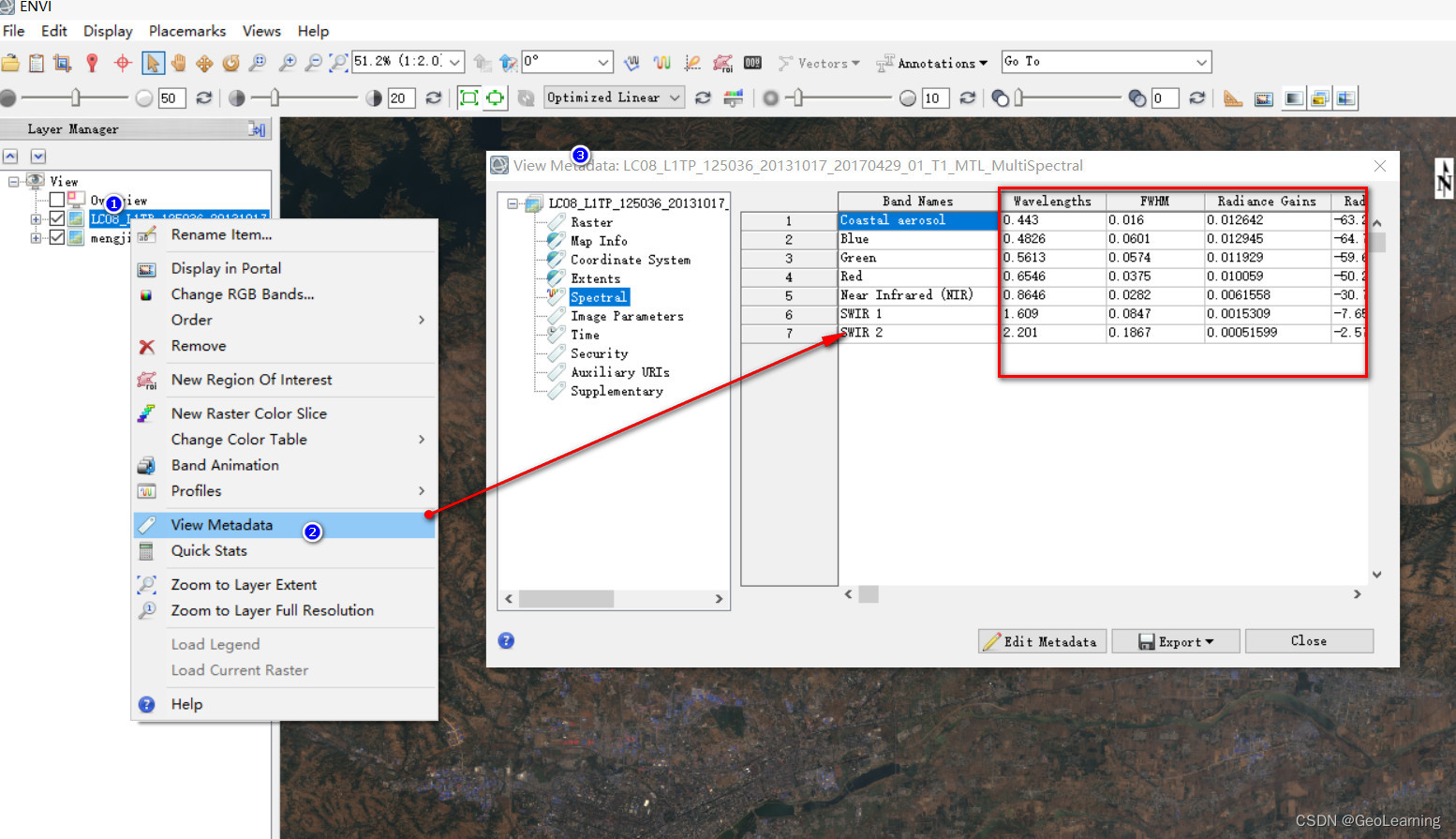
Task: Click the brightness slider handle
Action: 76,97
